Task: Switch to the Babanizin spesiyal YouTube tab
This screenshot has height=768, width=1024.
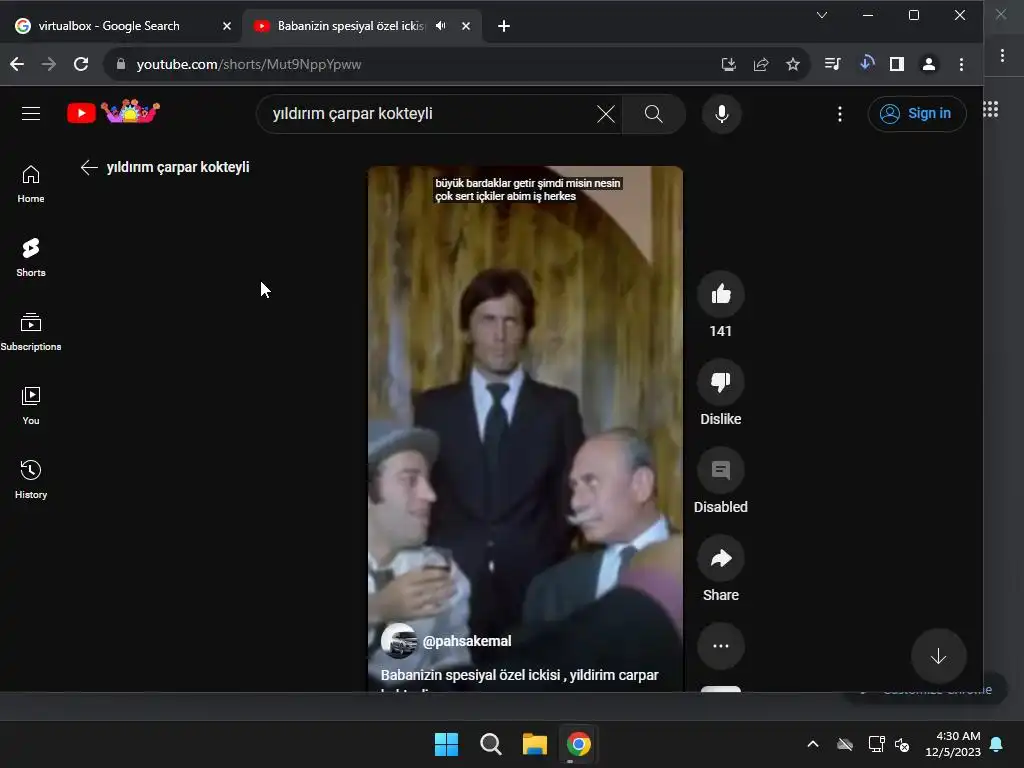Action: tap(351, 26)
